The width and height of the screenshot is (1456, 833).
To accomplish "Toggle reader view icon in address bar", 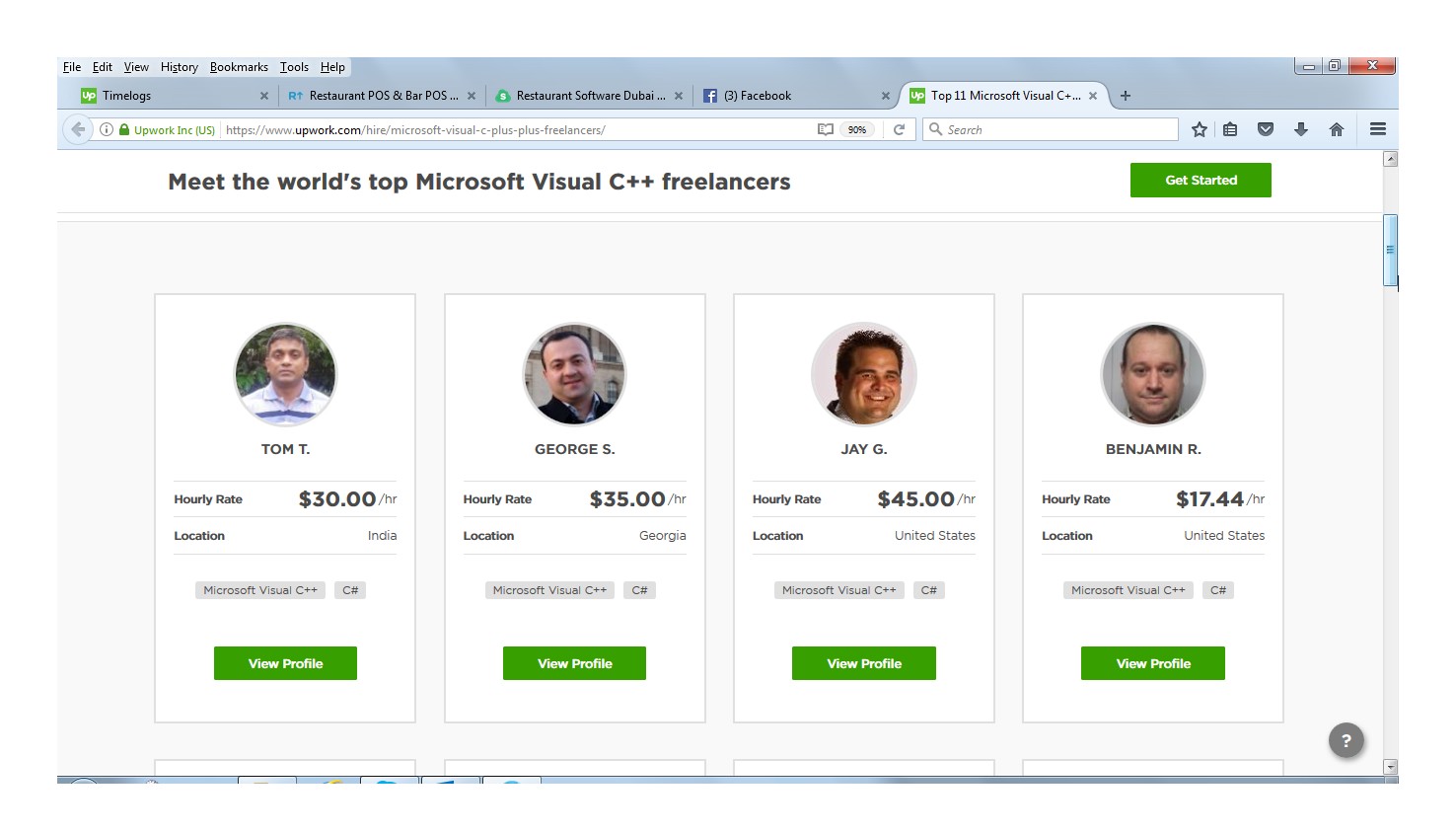I will tap(826, 129).
